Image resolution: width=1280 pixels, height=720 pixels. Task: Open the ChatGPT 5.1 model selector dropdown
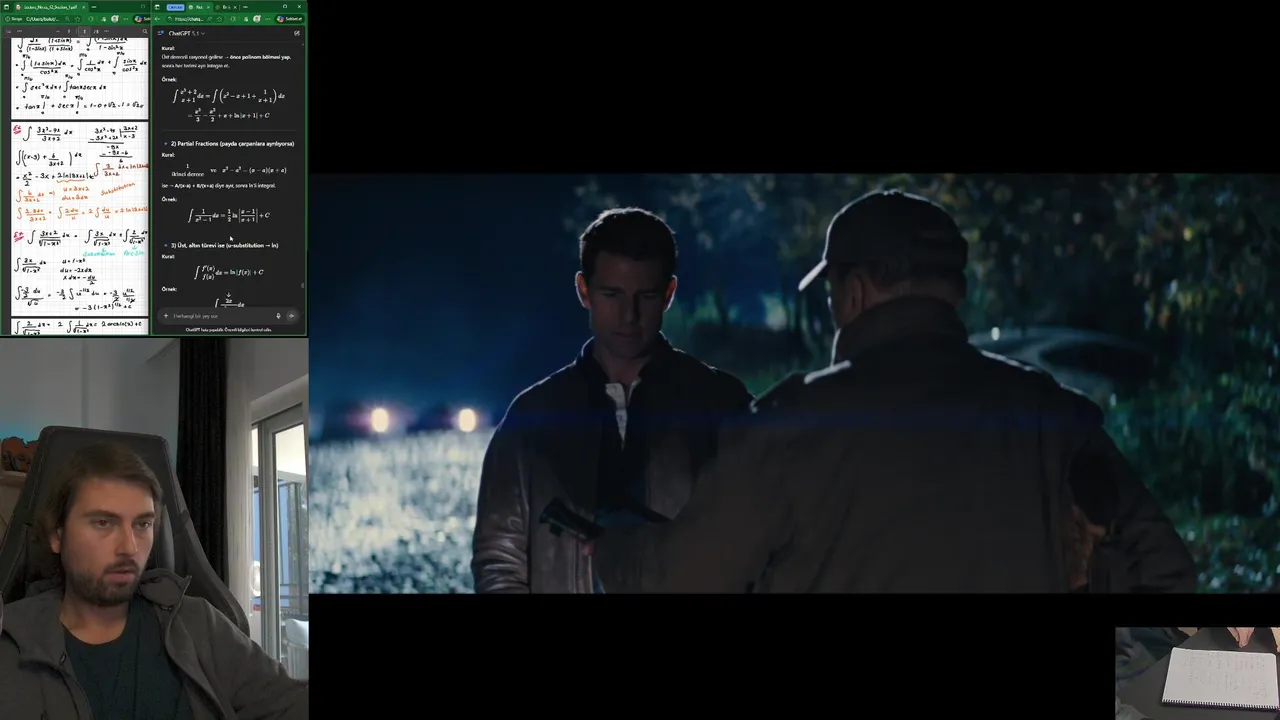pos(187,33)
